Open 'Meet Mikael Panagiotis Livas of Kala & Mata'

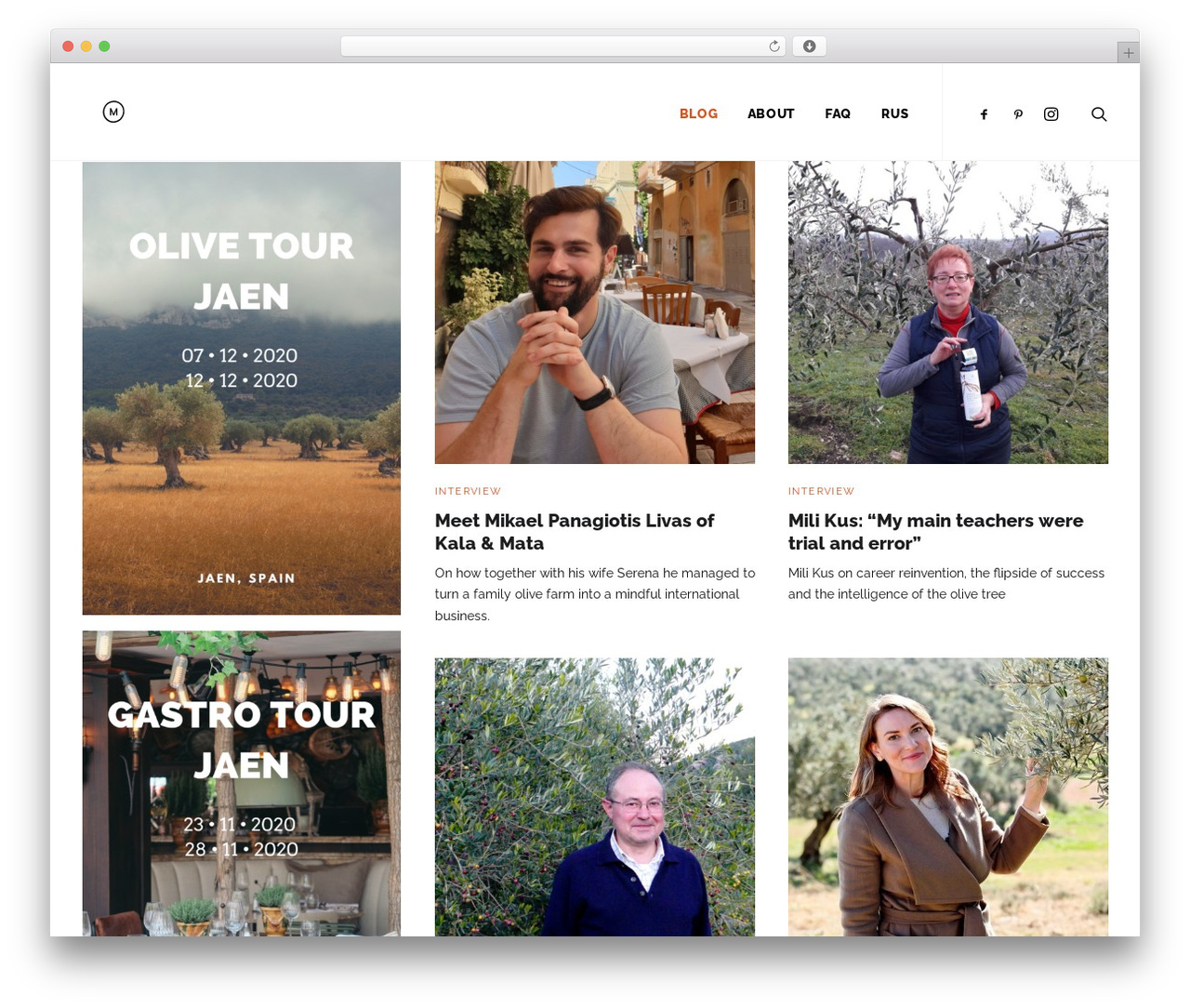tap(575, 532)
